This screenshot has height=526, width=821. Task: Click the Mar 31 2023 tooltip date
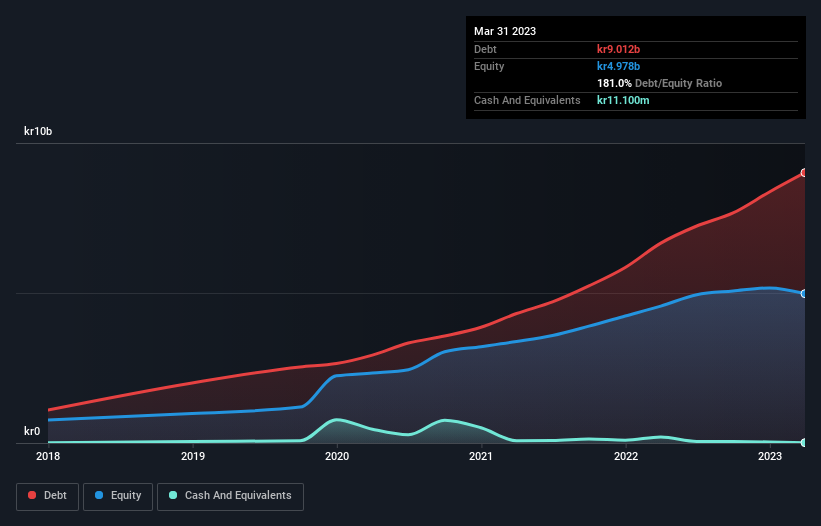(505, 31)
